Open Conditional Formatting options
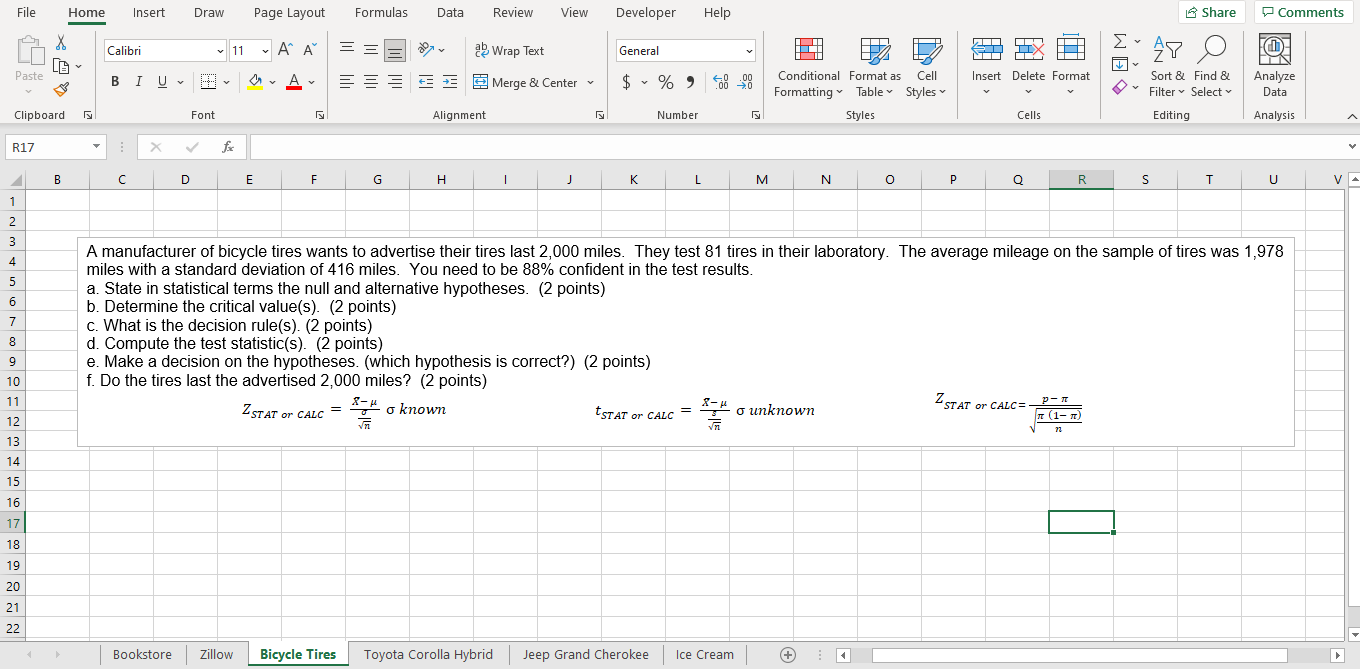The height and width of the screenshot is (669, 1360). point(807,68)
